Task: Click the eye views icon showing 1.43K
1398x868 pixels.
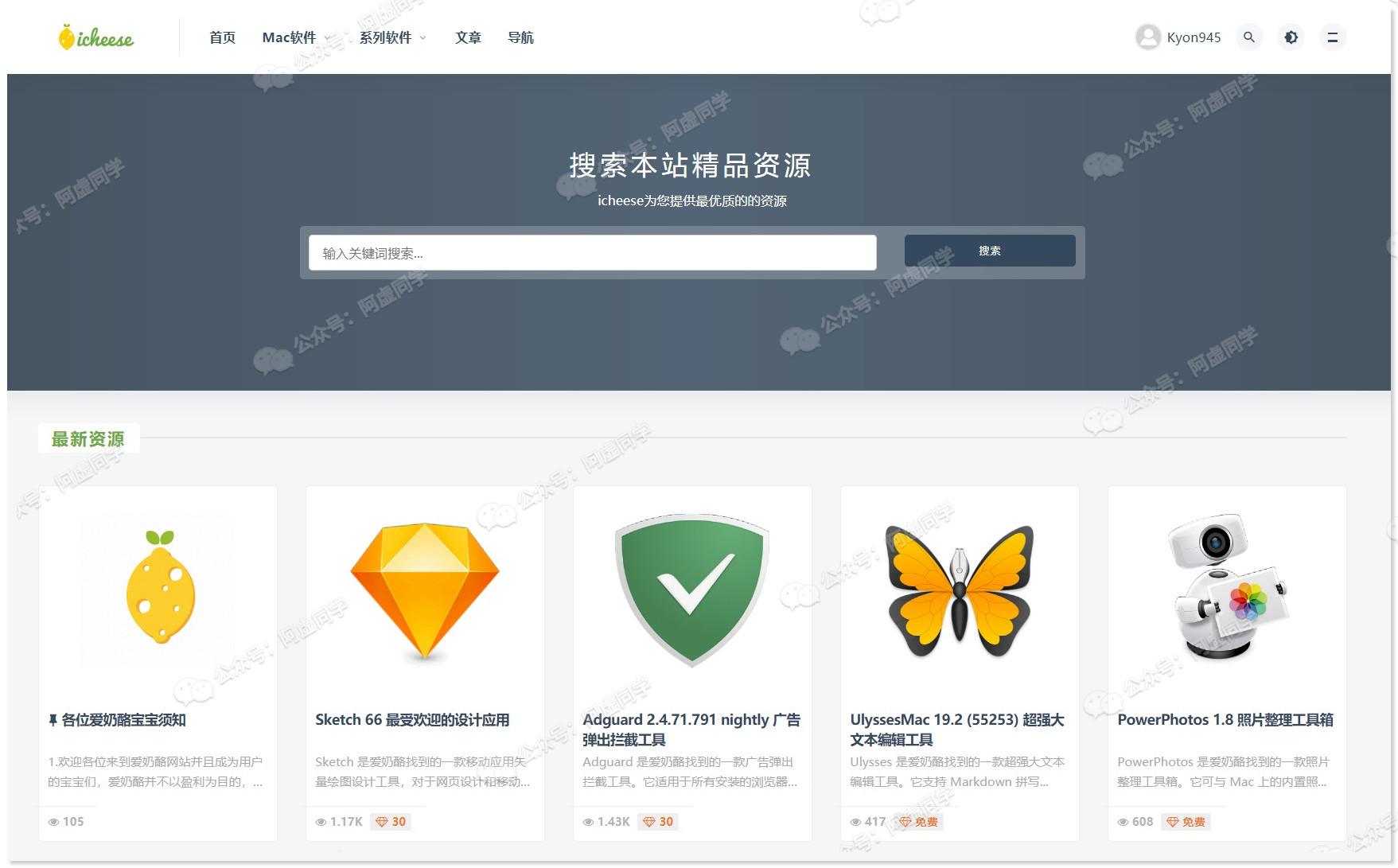Action: coord(588,822)
